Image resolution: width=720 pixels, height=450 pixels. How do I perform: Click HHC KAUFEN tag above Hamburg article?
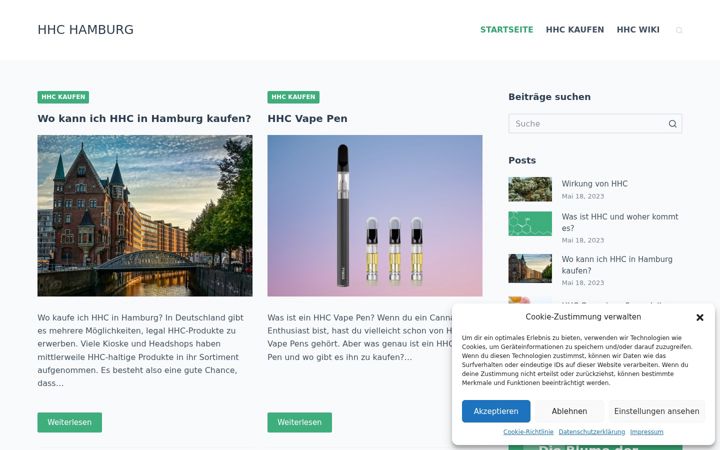click(63, 97)
